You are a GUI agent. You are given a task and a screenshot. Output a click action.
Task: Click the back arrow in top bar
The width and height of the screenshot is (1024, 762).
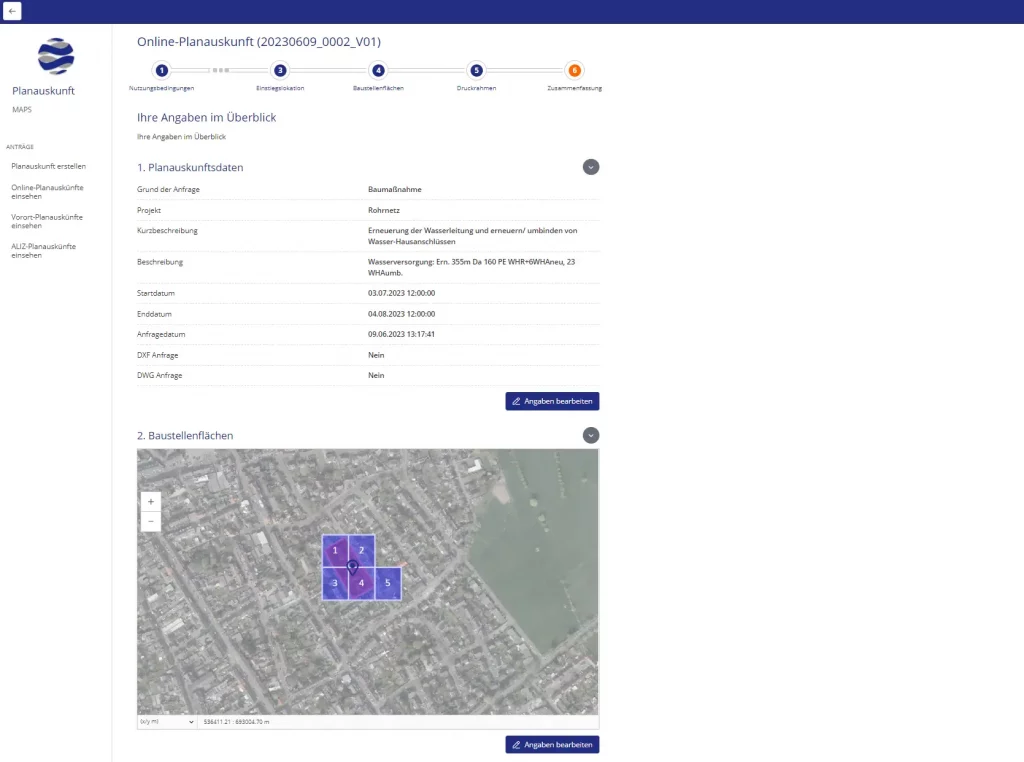pyautogui.click(x=13, y=11)
